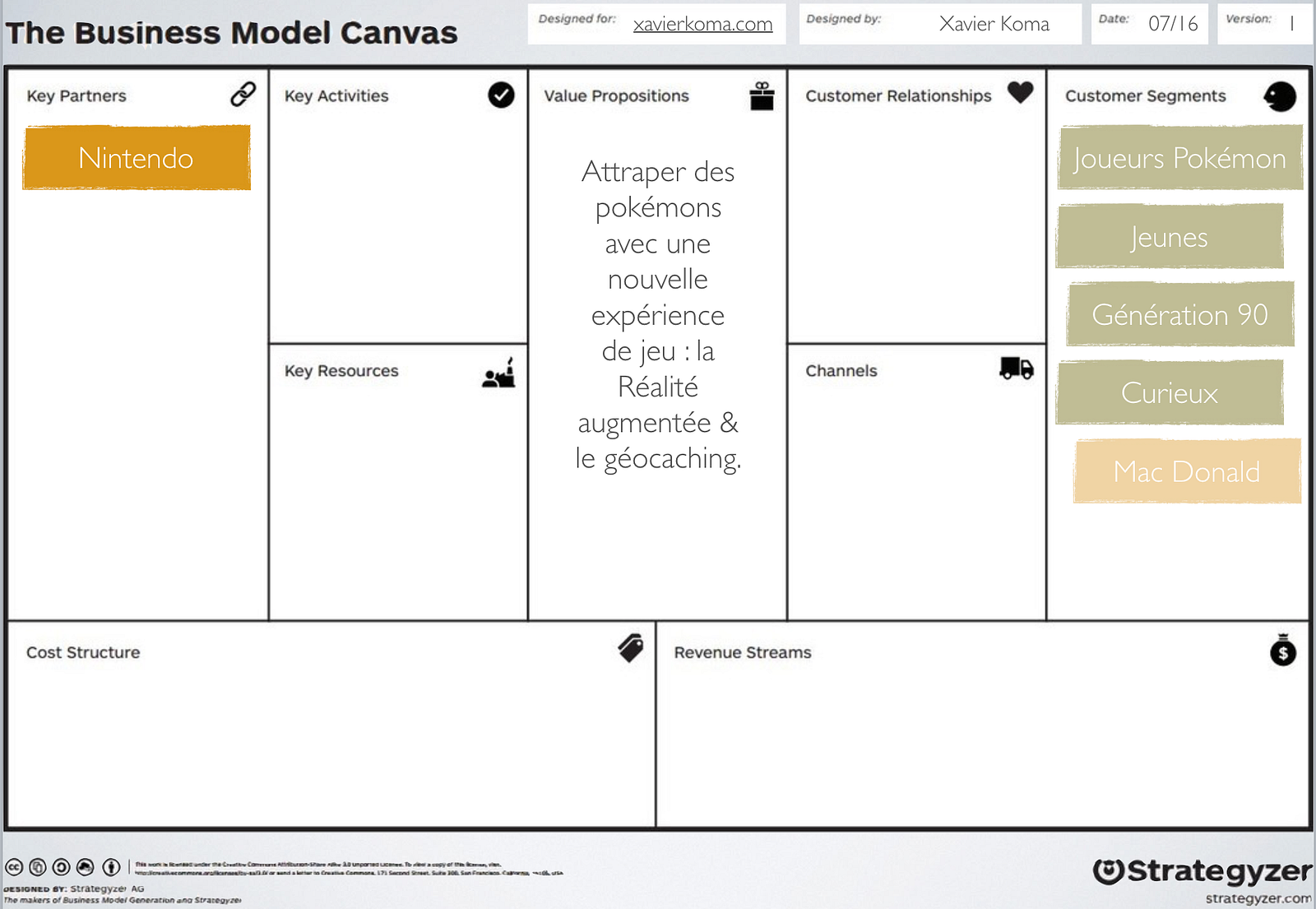Viewport: 1316px width, 909px height.
Task: Click the Customer Segments head icon
Action: (1280, 97)
